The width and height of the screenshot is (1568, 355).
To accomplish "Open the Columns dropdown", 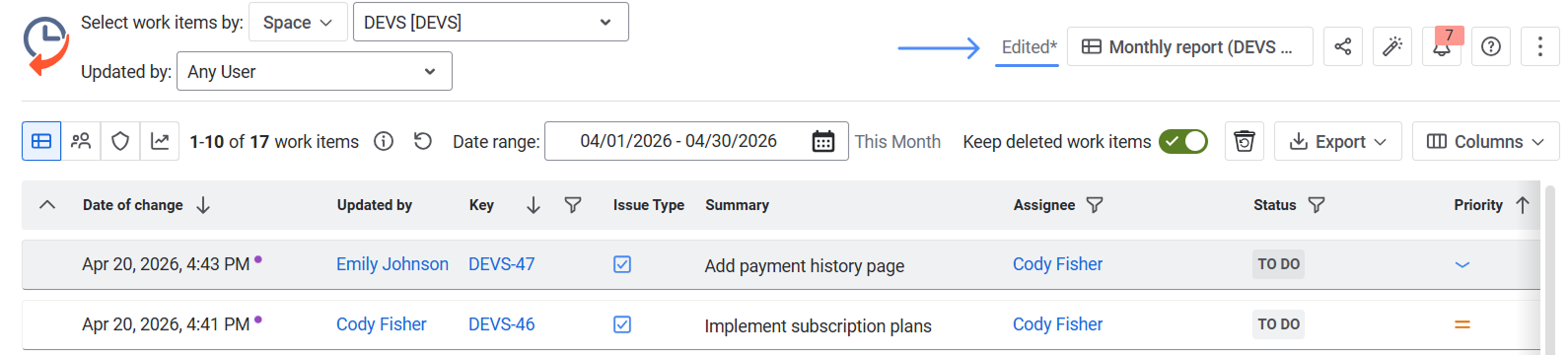I will pyautogui.click(x=1486, y=141).
